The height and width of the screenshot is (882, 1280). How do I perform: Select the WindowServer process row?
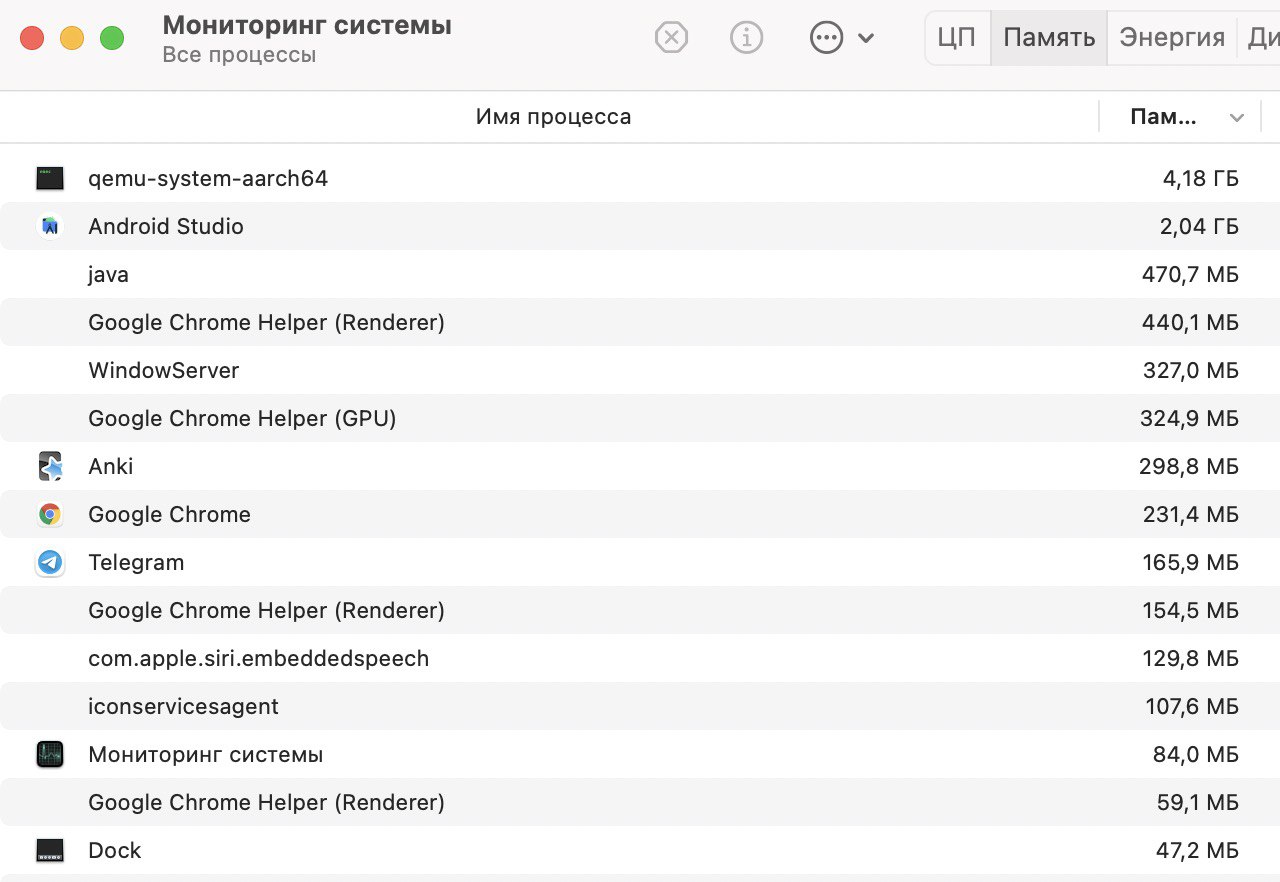click(x=640, y=370)
